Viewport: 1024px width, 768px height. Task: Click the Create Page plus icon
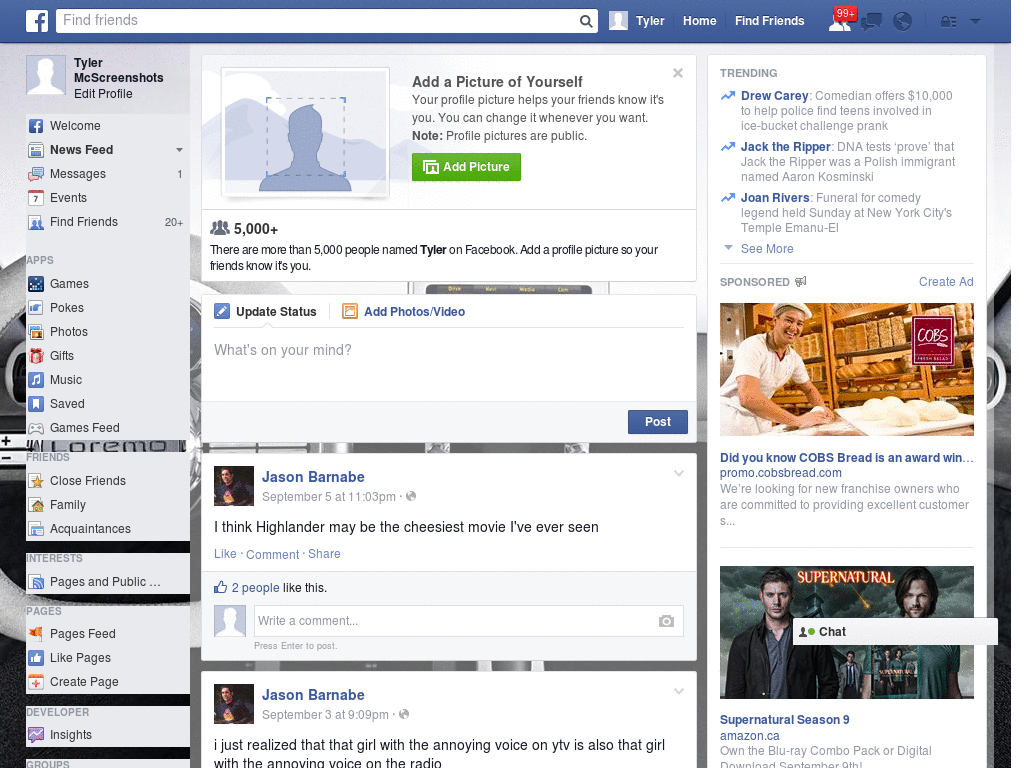tap(36, 682)
